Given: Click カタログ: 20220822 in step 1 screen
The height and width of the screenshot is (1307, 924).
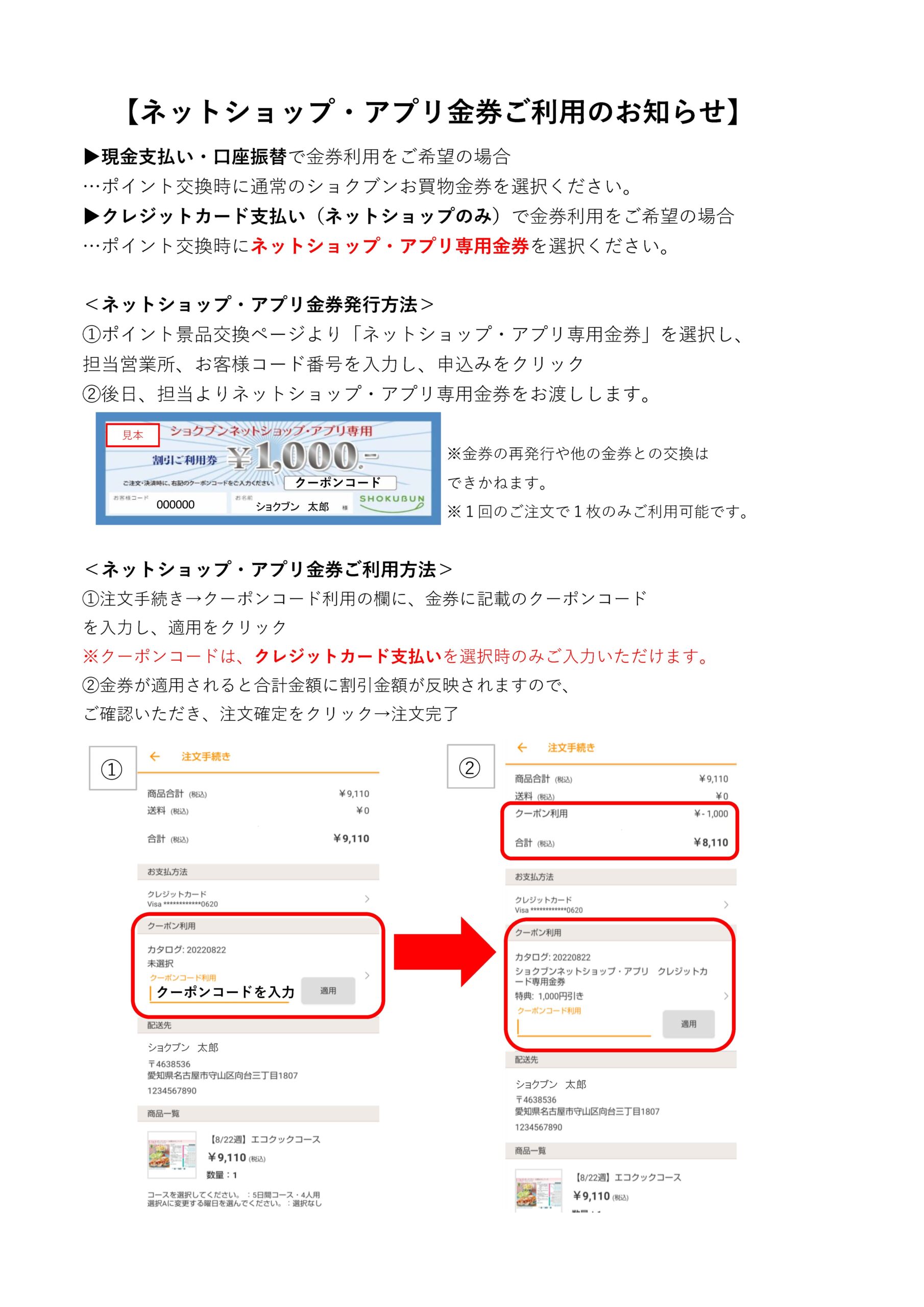Looking at the screenshot, I should tap(187, 950).
